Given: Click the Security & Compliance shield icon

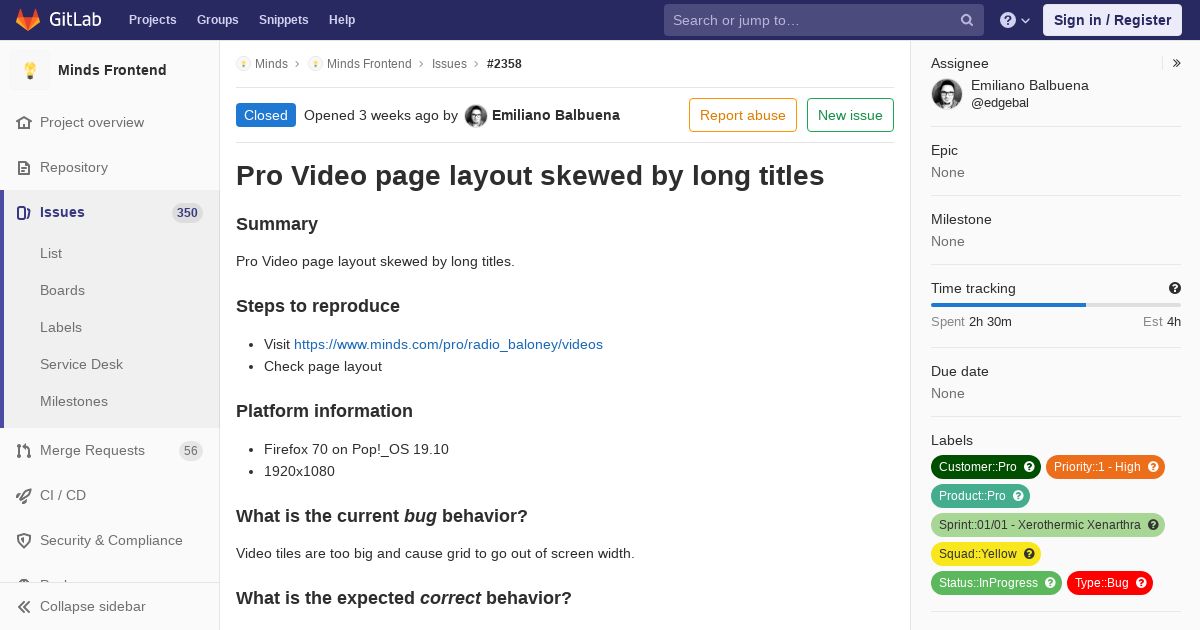Looking at the screenshot, I should coord(24,541).
